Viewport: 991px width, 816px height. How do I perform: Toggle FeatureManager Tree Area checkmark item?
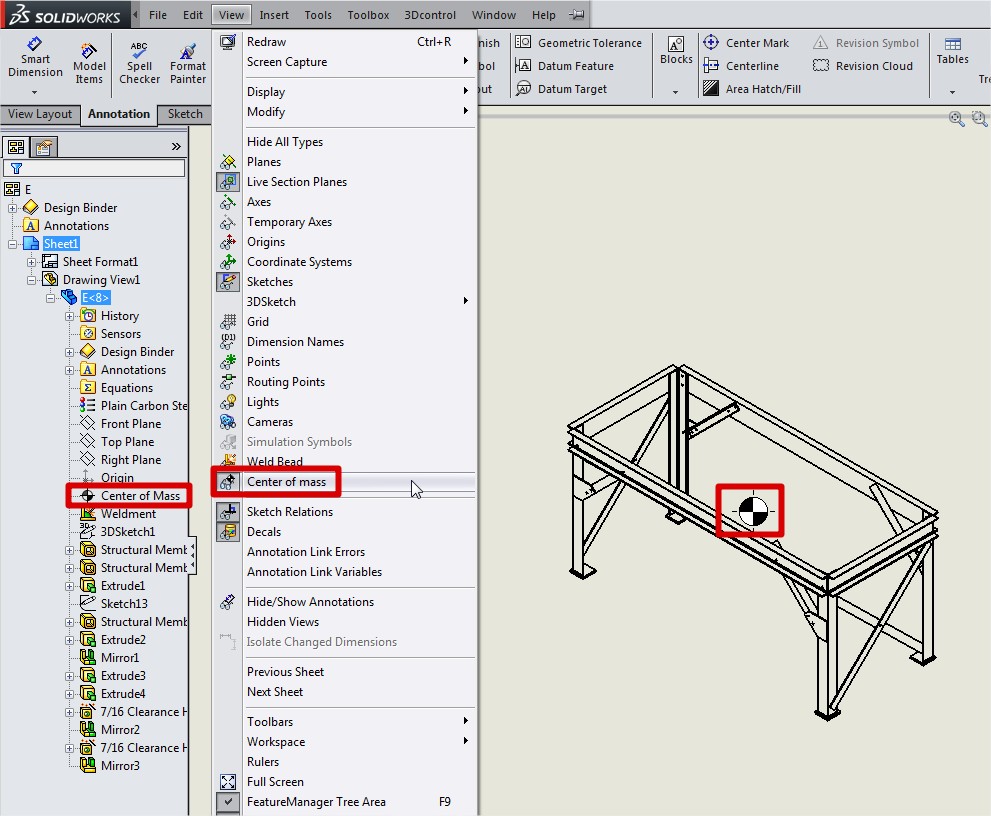(316, 802)
